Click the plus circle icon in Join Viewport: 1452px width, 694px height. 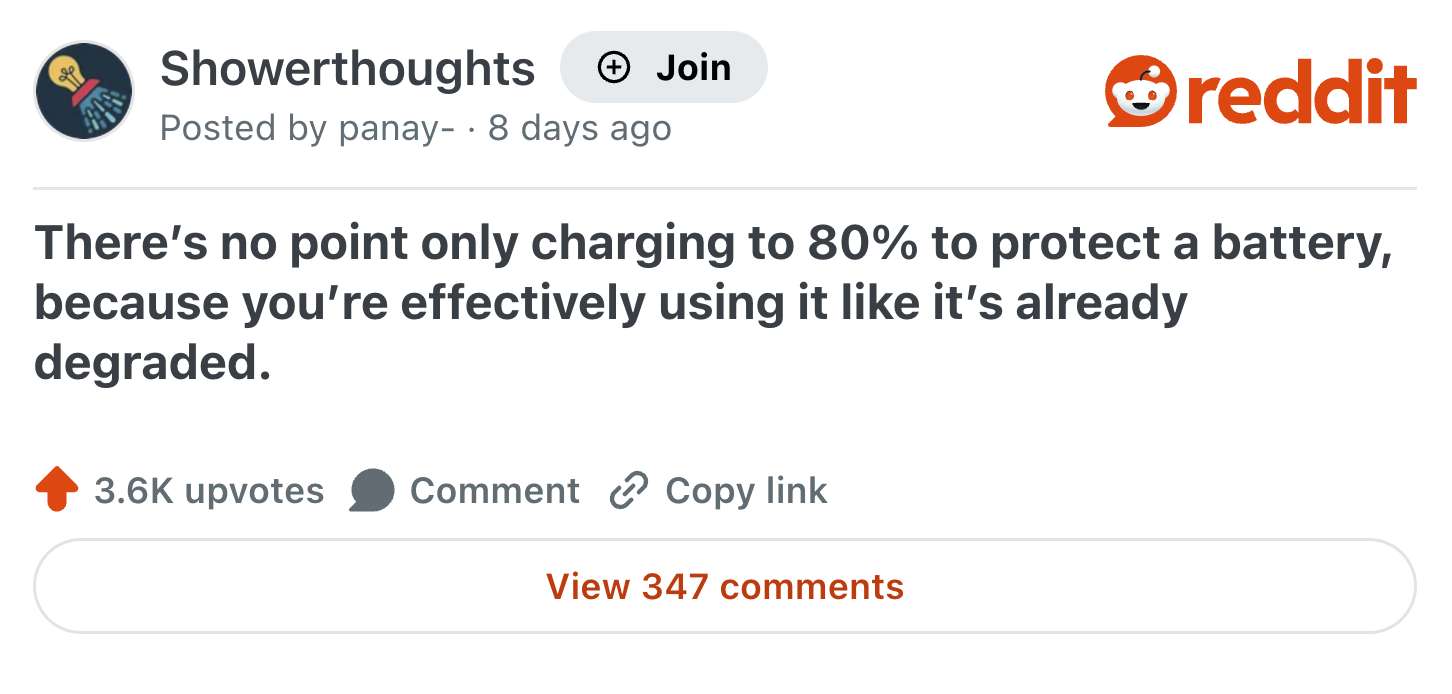tap(613, 68)
